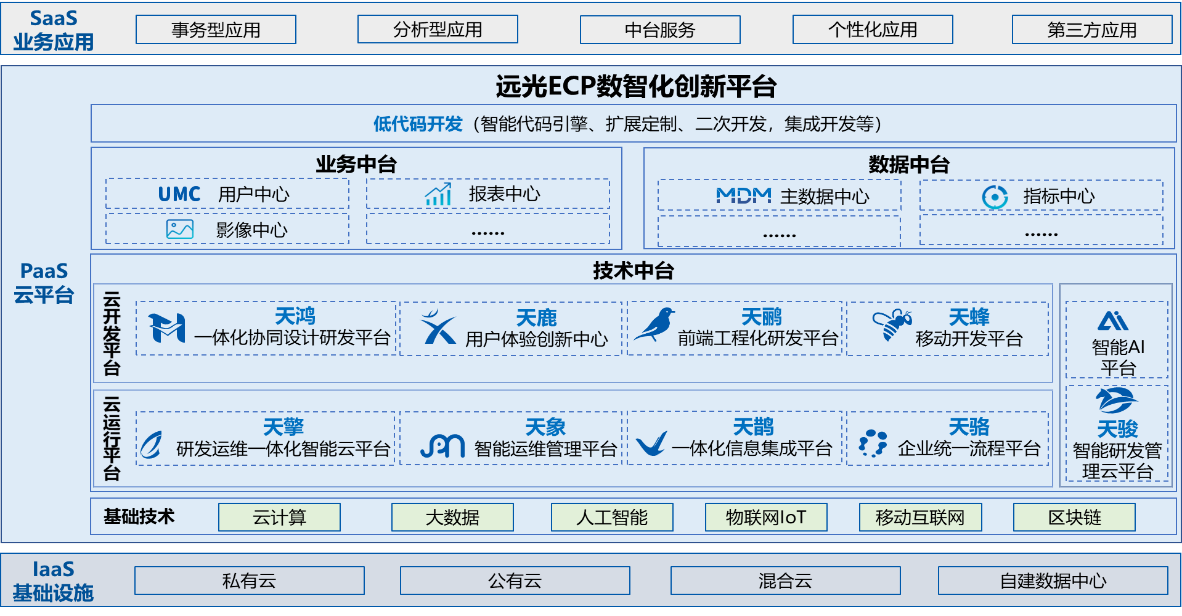Click the circular icon beside 指标中心

click(995, 197)
